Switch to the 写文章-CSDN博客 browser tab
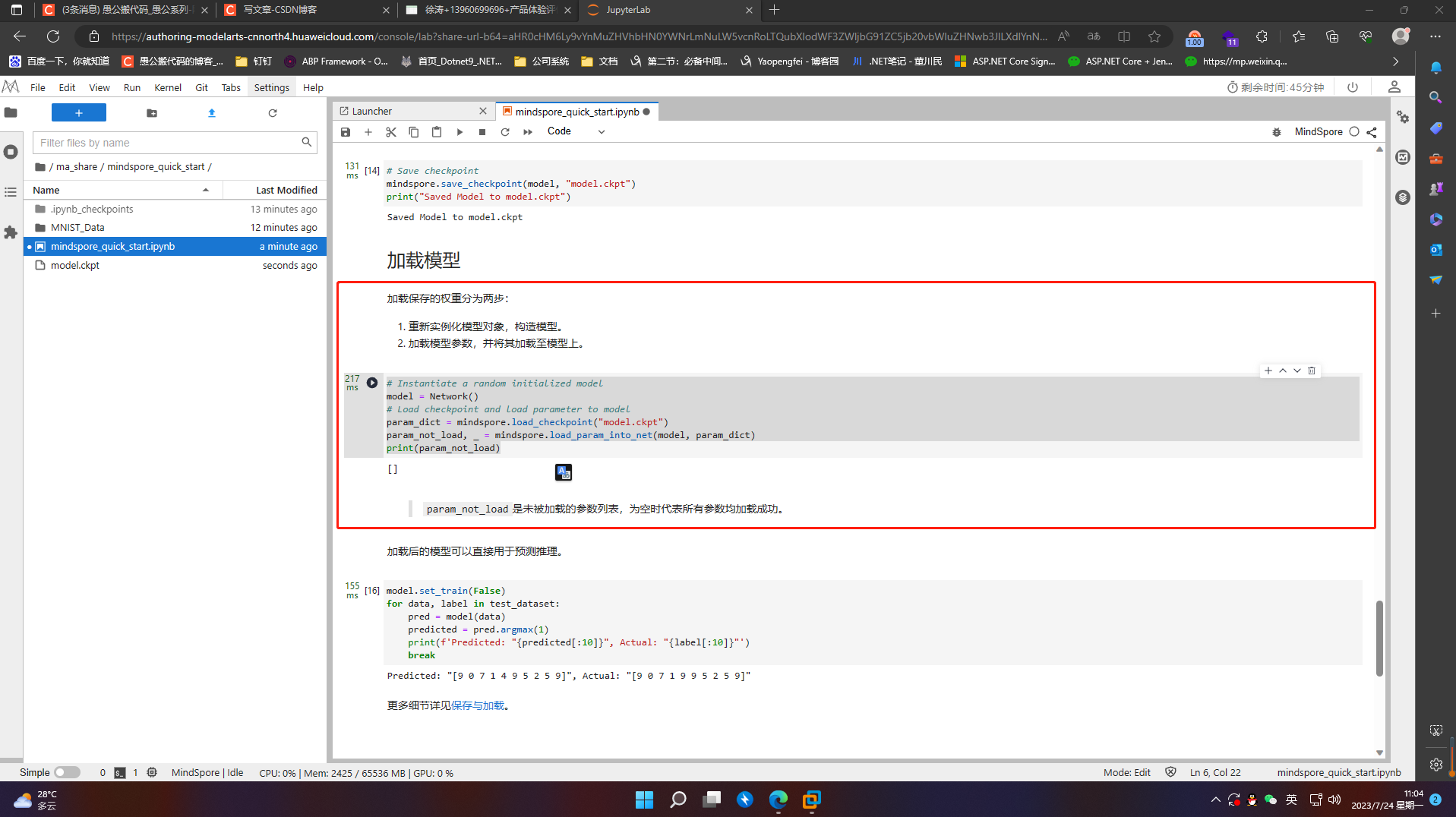This screenshot has height=817, width=1456. (307, 10)
